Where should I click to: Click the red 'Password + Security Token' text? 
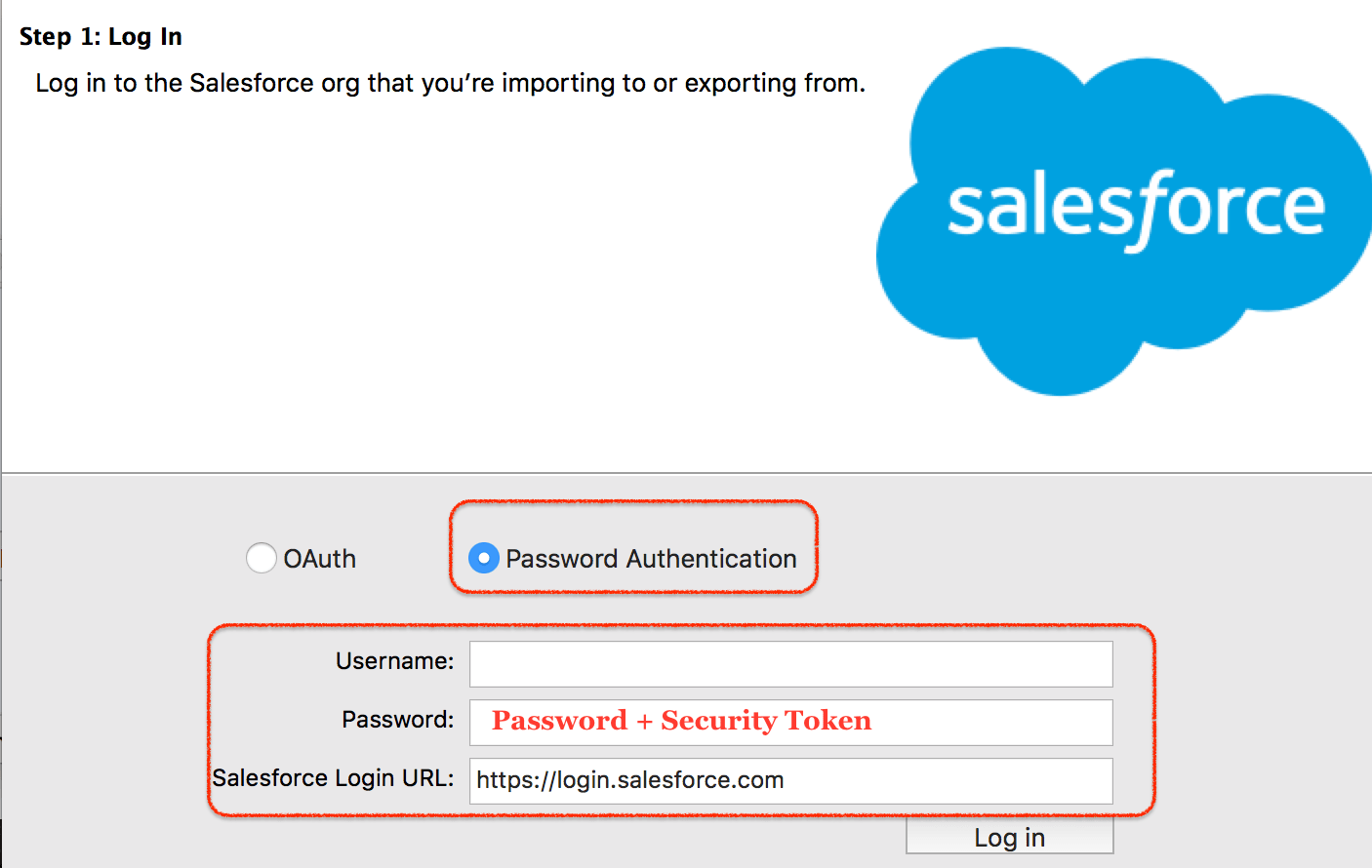click(682, 721)
